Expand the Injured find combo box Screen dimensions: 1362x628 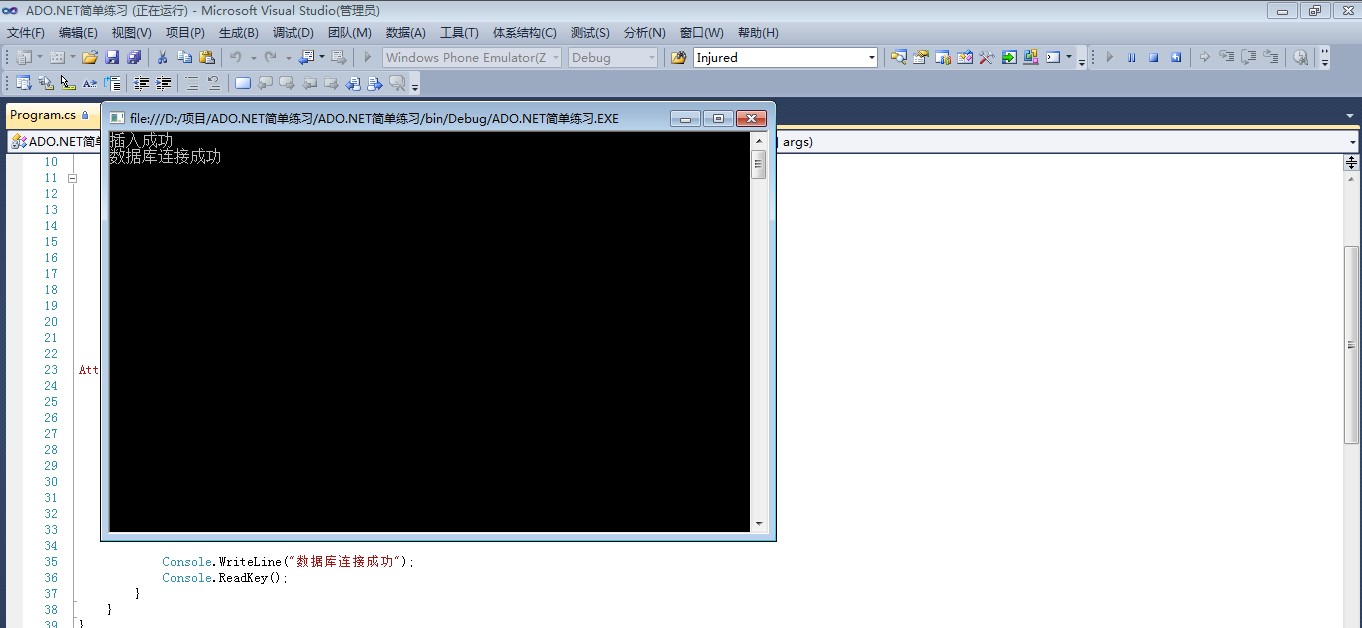pyautogui.click(x=871, y=58)
